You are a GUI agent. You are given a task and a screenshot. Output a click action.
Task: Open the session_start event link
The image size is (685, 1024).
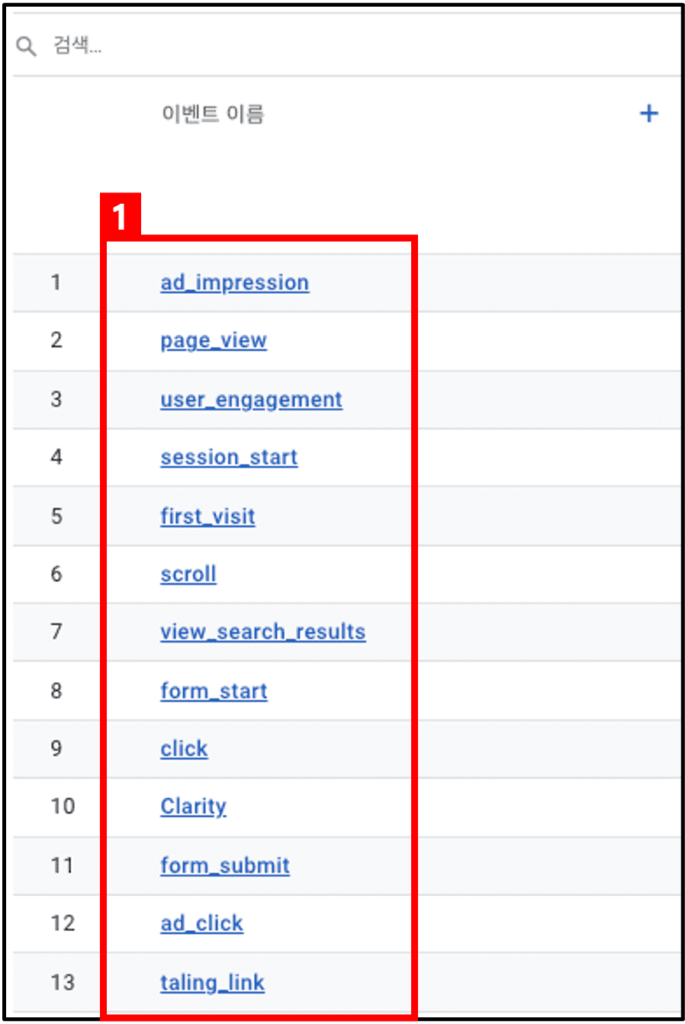pos(229,457)
